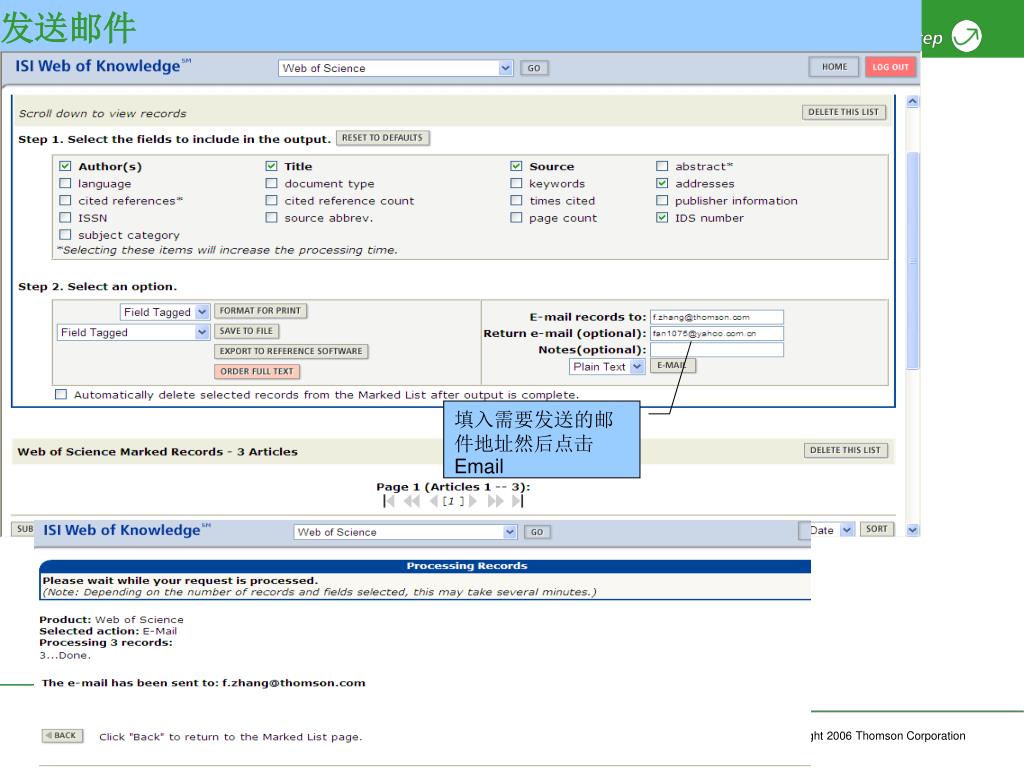Toggle the Author(s) checkbox
This screenshot has height=768, width=1024.
pyautogui.click(x=65, y=166)
